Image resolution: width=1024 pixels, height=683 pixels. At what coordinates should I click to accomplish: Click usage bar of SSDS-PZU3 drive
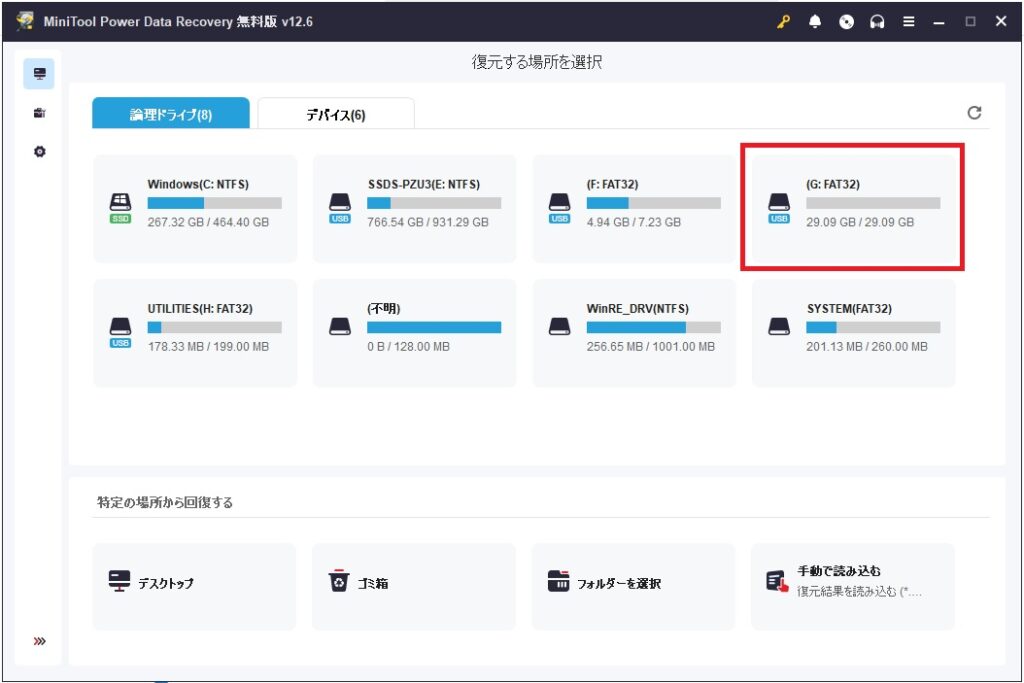[434, 203]
